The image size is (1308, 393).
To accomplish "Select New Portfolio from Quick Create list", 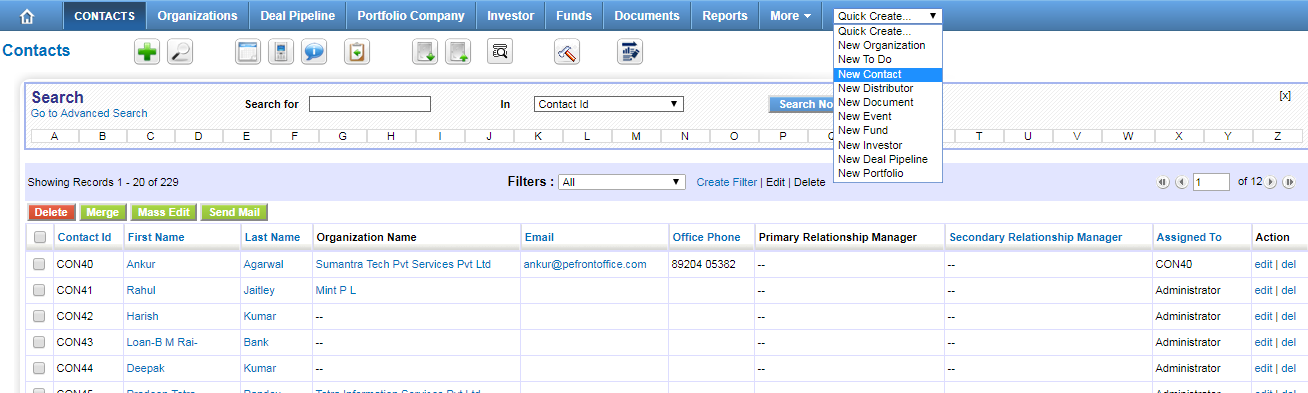I will pos(888,173).
